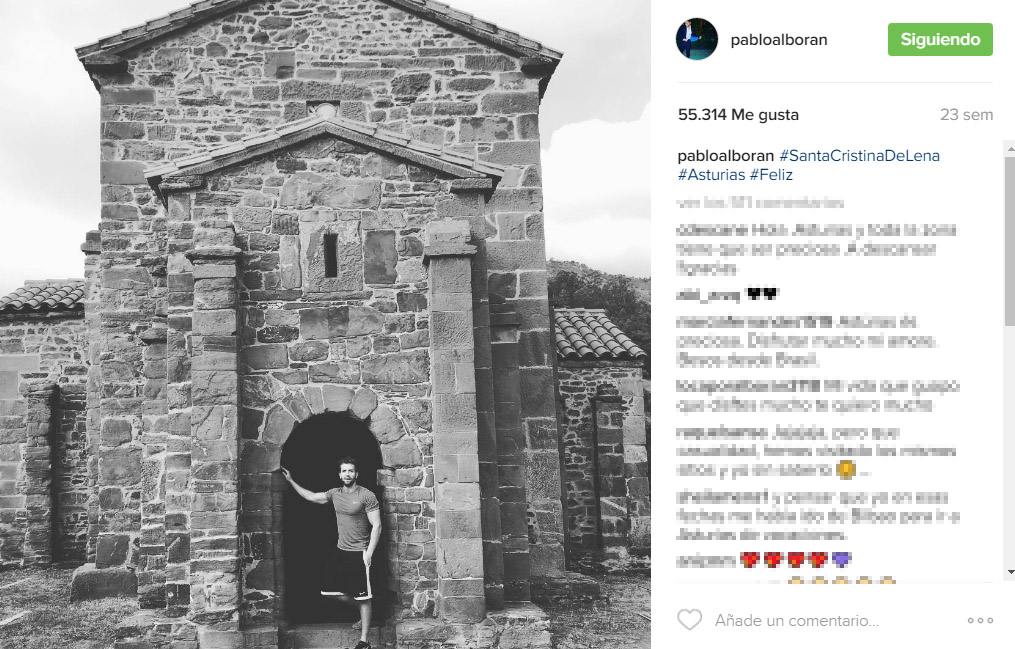Click the comments scrollbar down arrow

[1010, 572]
